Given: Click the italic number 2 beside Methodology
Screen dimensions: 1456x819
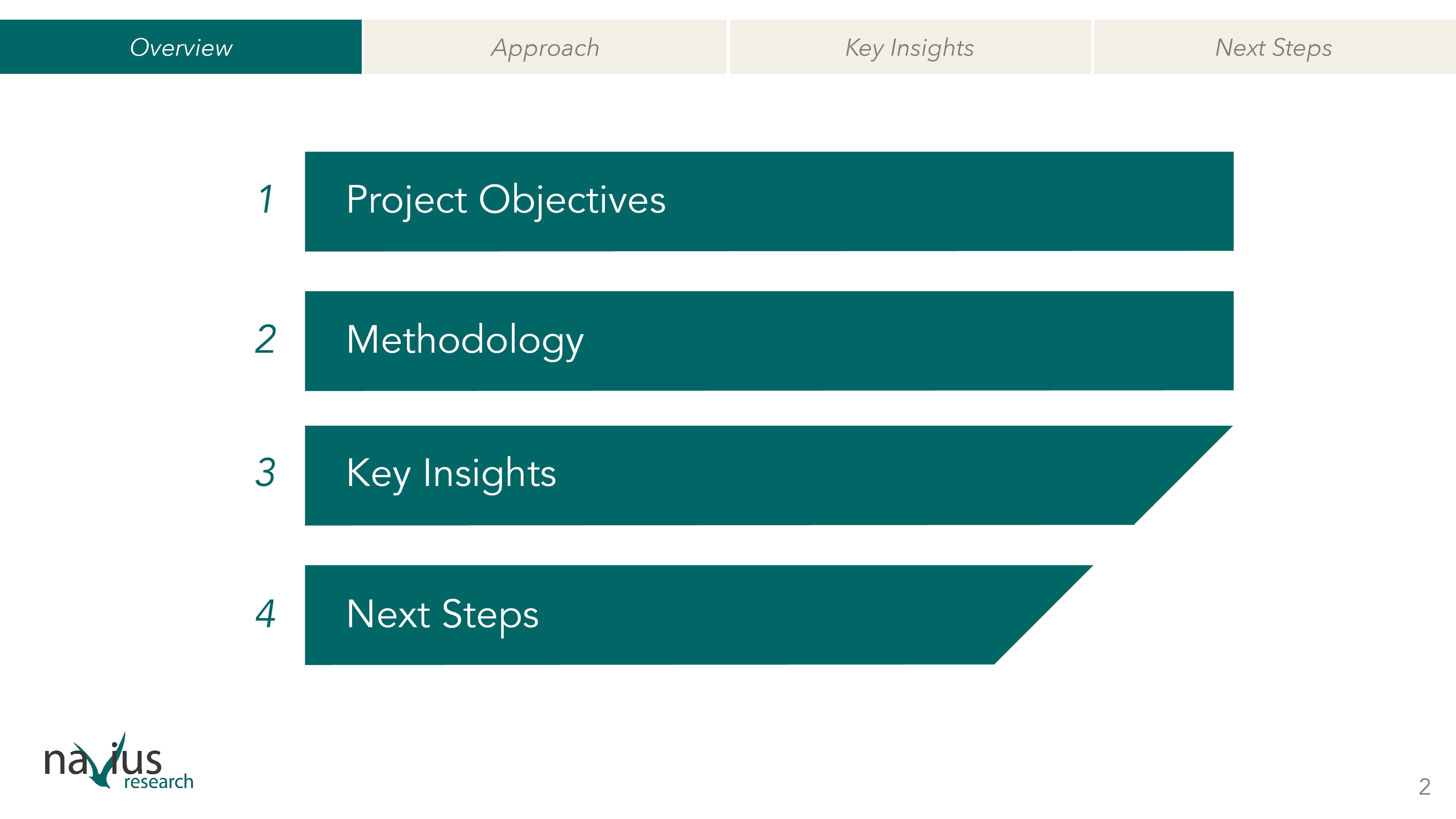Looking at the screenshot, I should click(x=266, y=339).
